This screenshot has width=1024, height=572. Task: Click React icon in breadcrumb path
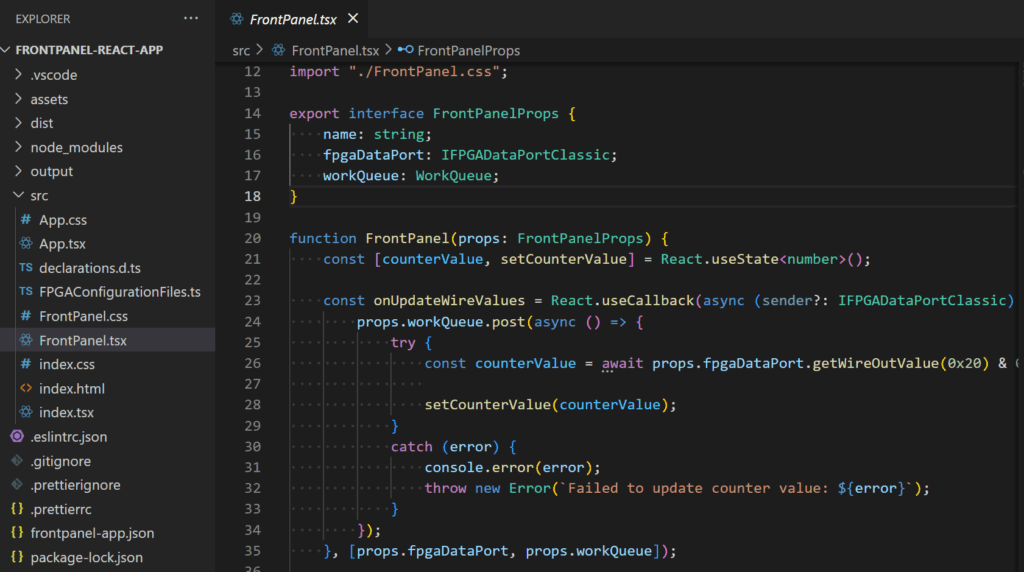(278, 50)
